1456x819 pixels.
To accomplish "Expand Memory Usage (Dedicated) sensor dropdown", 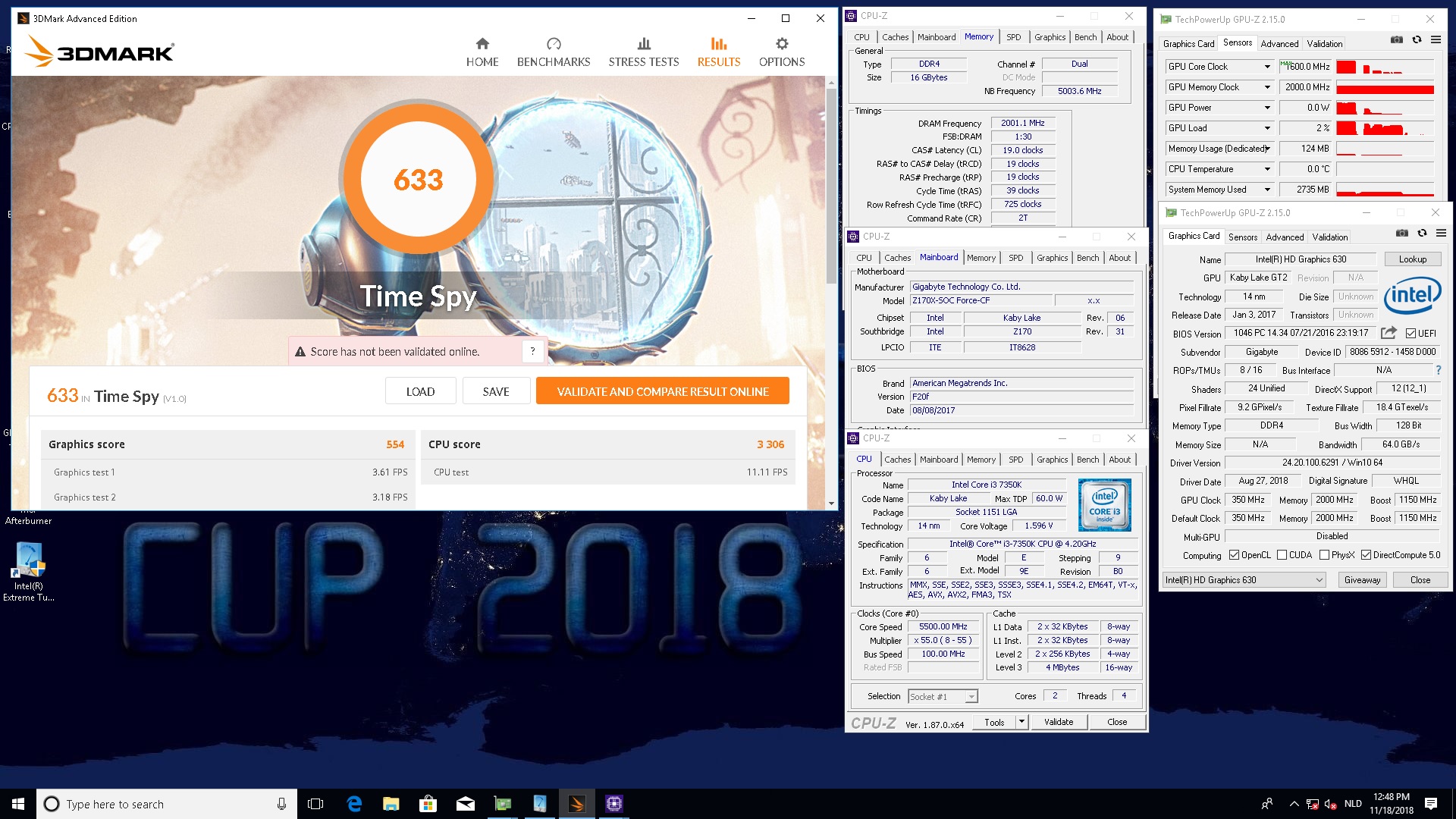I will click(1266, 149).
